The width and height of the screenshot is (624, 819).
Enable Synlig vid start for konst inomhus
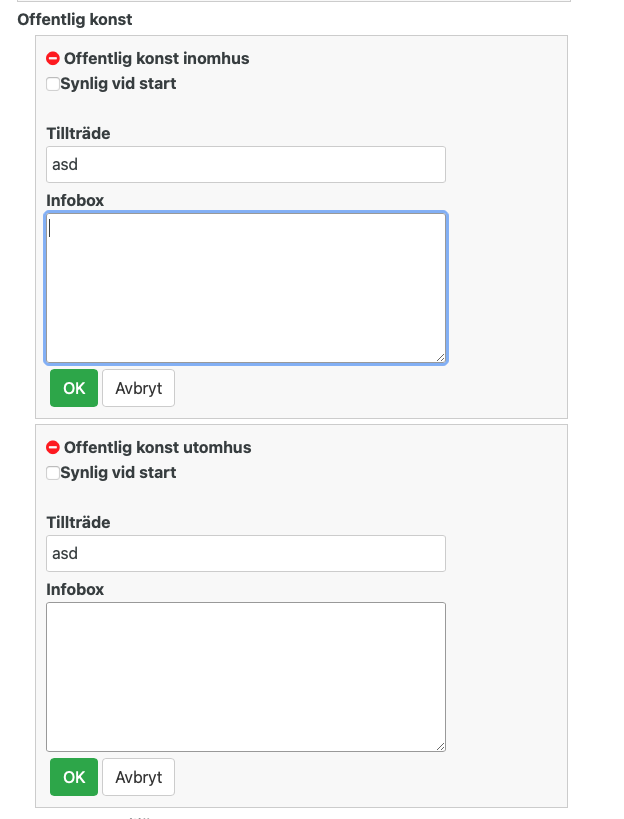(x=53, y=84)
